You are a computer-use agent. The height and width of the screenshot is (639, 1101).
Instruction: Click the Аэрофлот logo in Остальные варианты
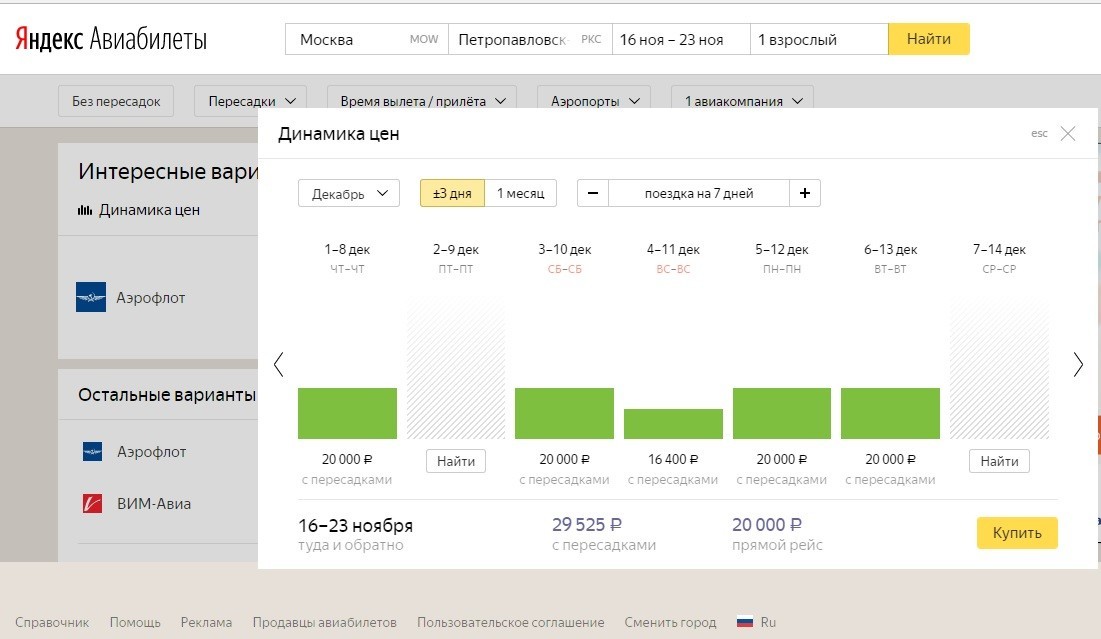(x=93, y=452)
